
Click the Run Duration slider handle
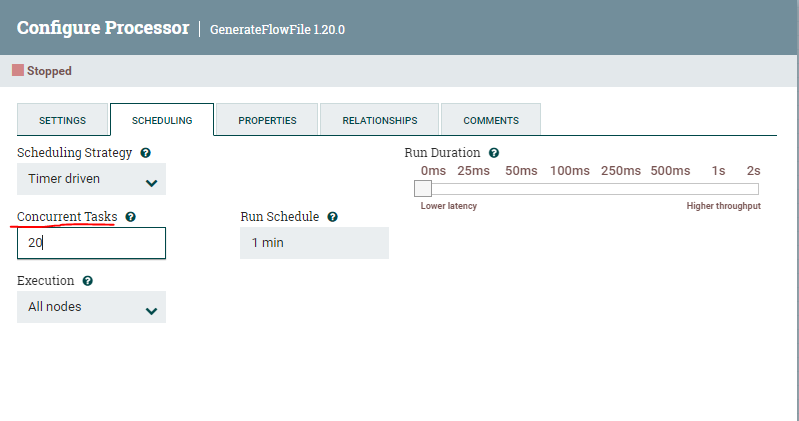pyautogui.click(x=423, y=188)
